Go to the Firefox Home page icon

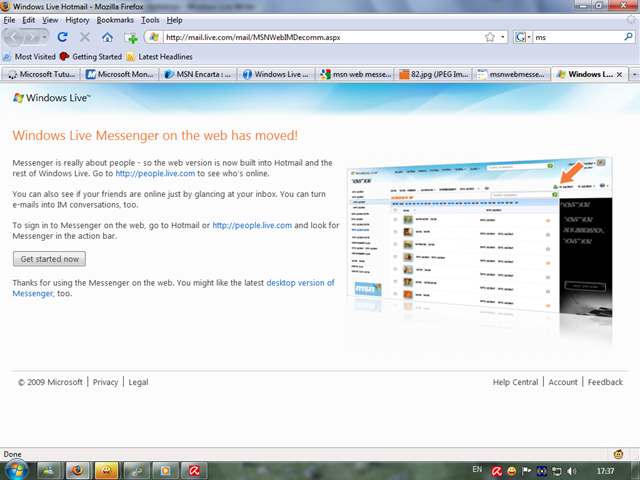pyautogui.click(x=107, y=37)
